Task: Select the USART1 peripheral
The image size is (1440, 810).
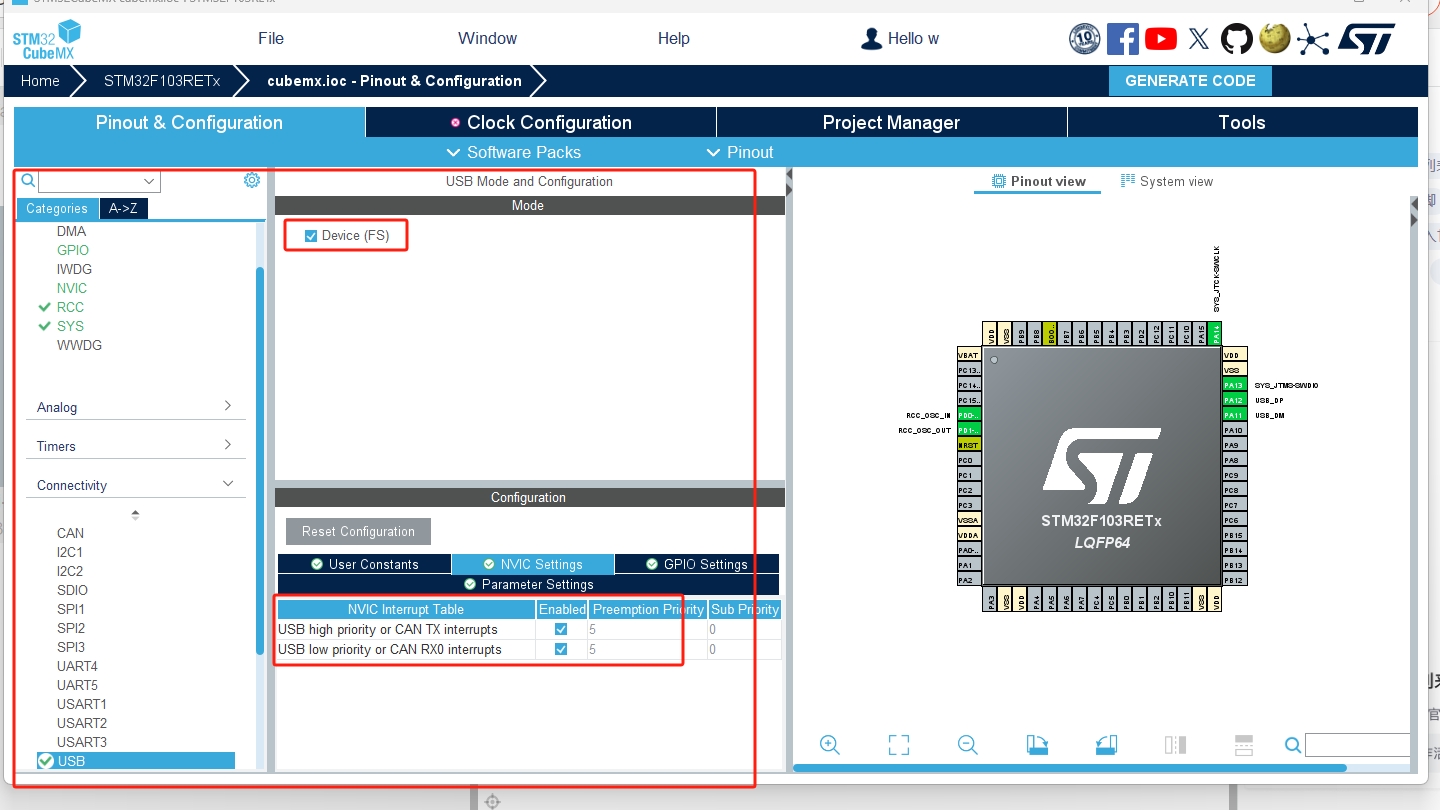Action: (x=82, y=704)
